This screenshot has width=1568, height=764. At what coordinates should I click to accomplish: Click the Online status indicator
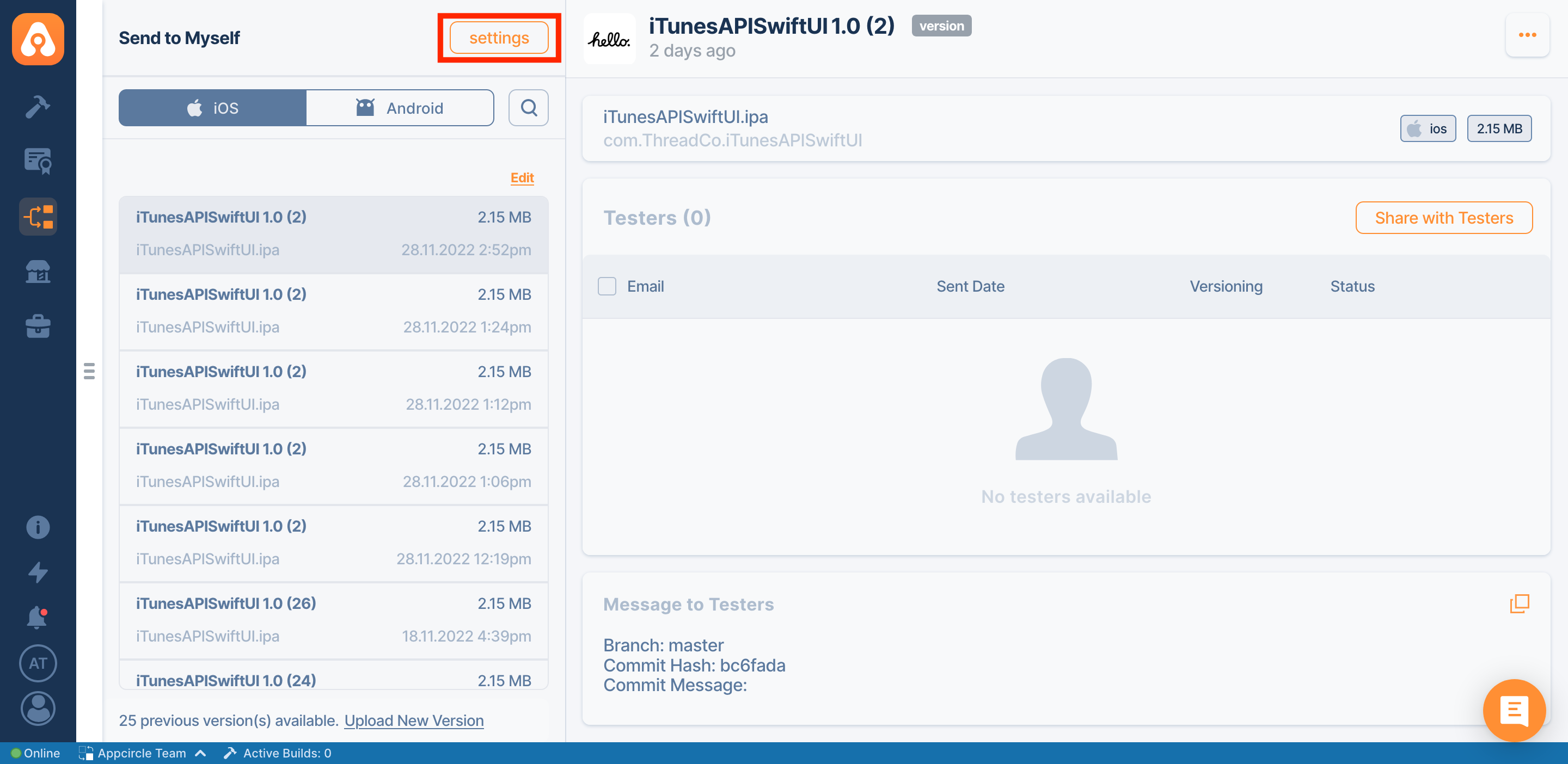[x=35, y=753]
